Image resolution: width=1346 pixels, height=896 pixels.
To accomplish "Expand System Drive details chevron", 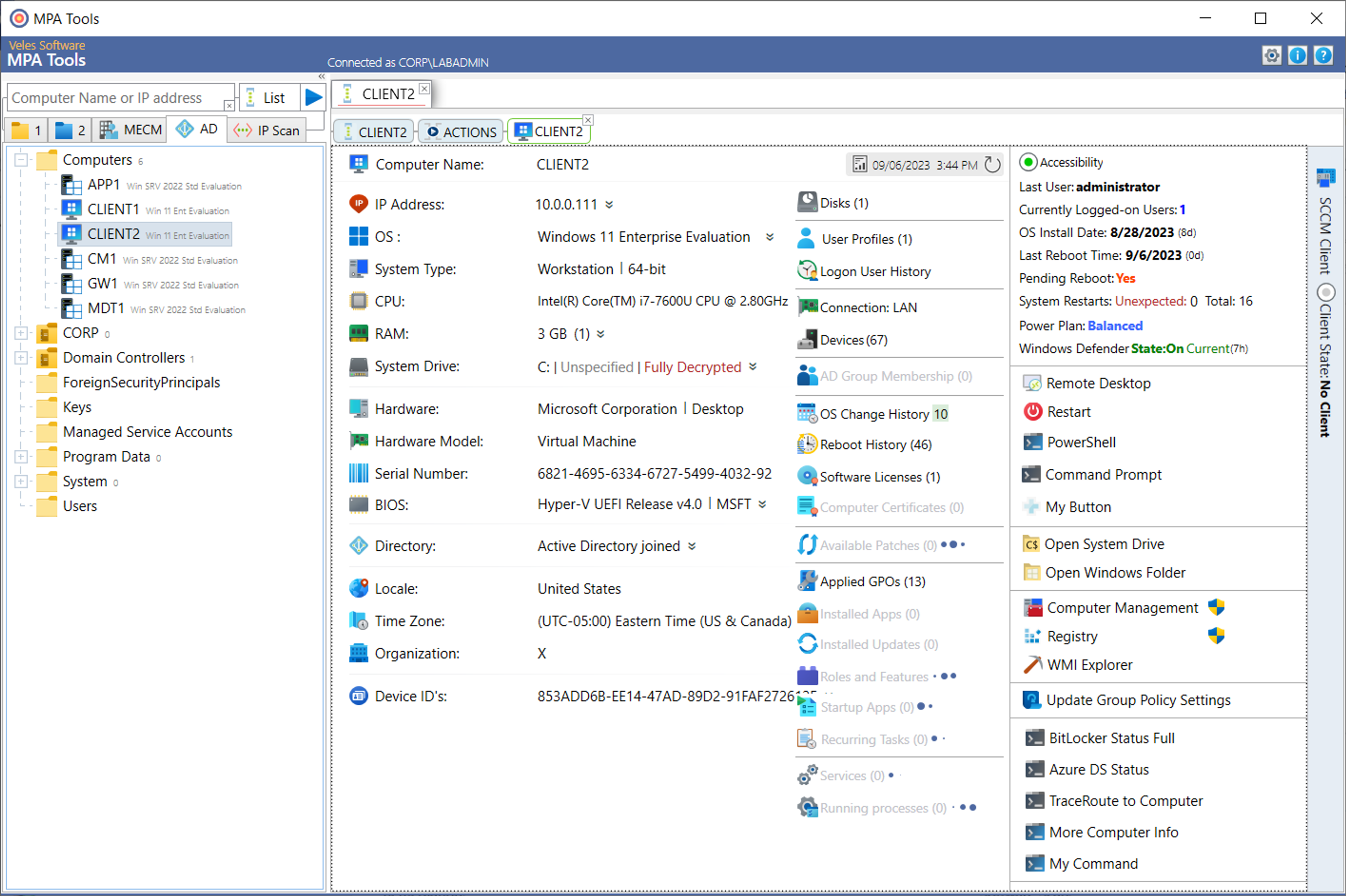I will (753, 366).
